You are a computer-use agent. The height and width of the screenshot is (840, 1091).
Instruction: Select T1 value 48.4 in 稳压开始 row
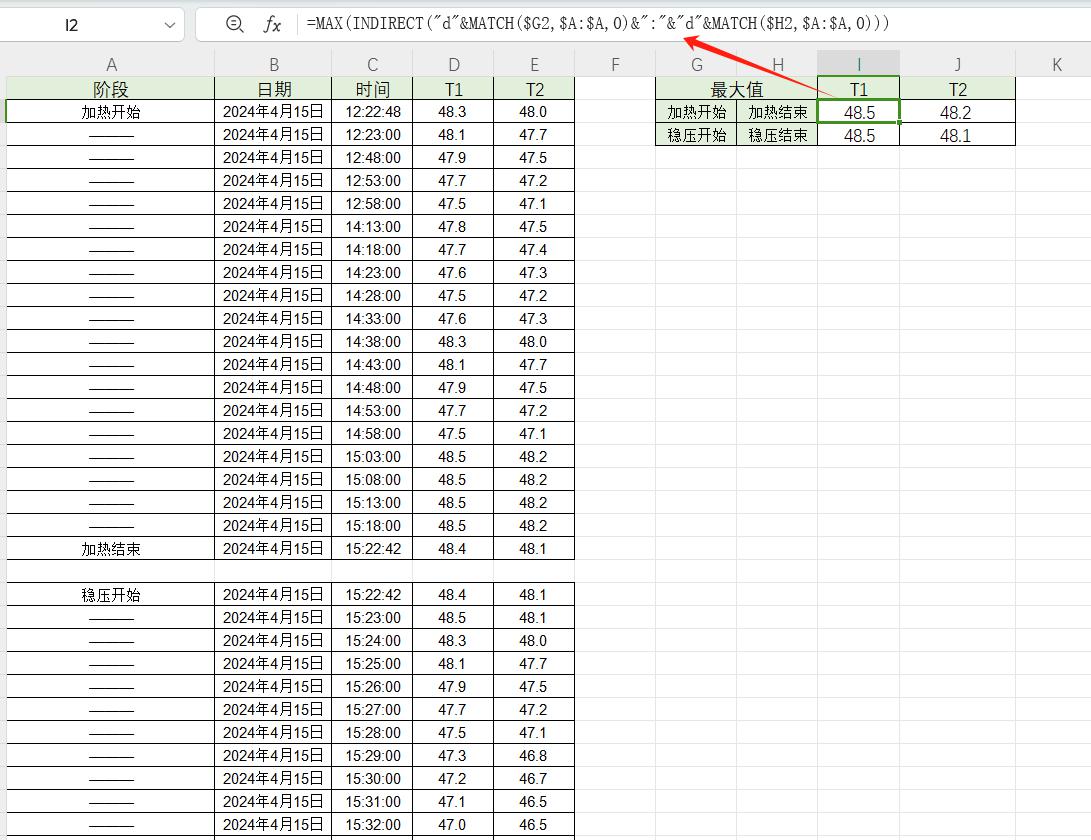pyautogui.click(x=453, y=594)
